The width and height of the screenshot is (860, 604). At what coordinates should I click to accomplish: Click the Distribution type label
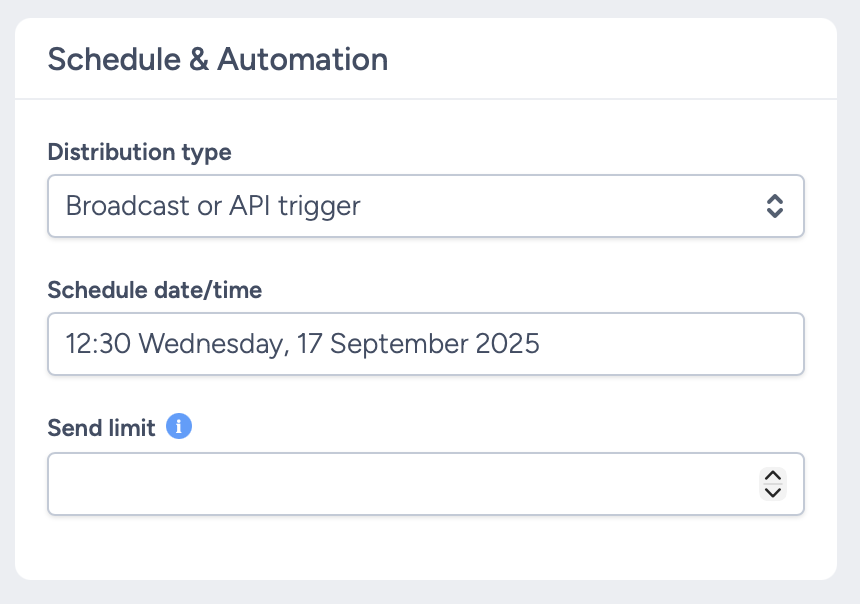point(139,152)
